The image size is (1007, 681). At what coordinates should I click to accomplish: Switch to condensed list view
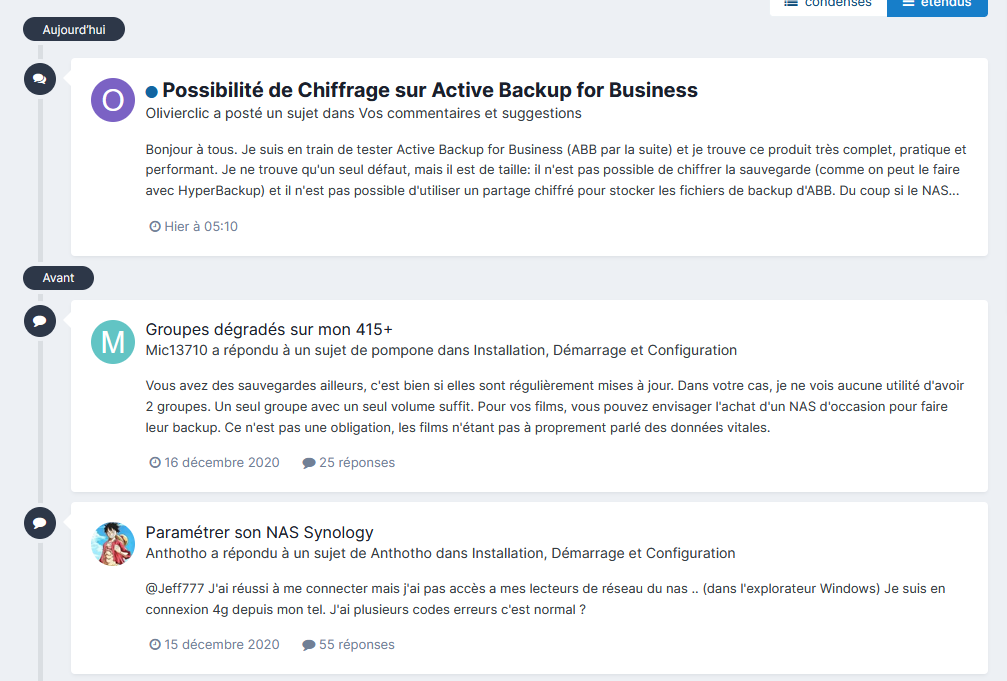828,4
